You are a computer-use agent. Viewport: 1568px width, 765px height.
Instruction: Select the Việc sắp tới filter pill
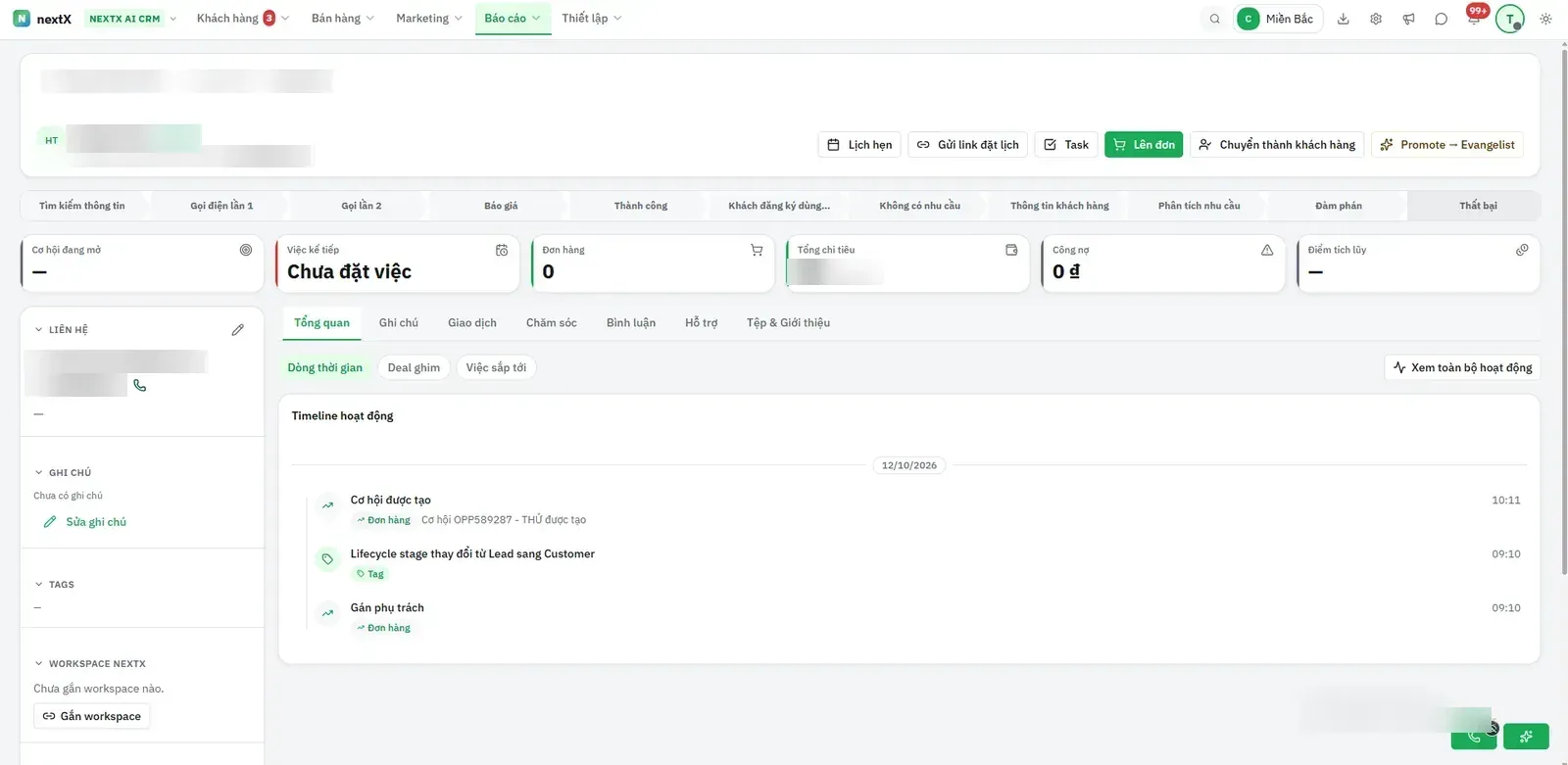click(496, 368)
